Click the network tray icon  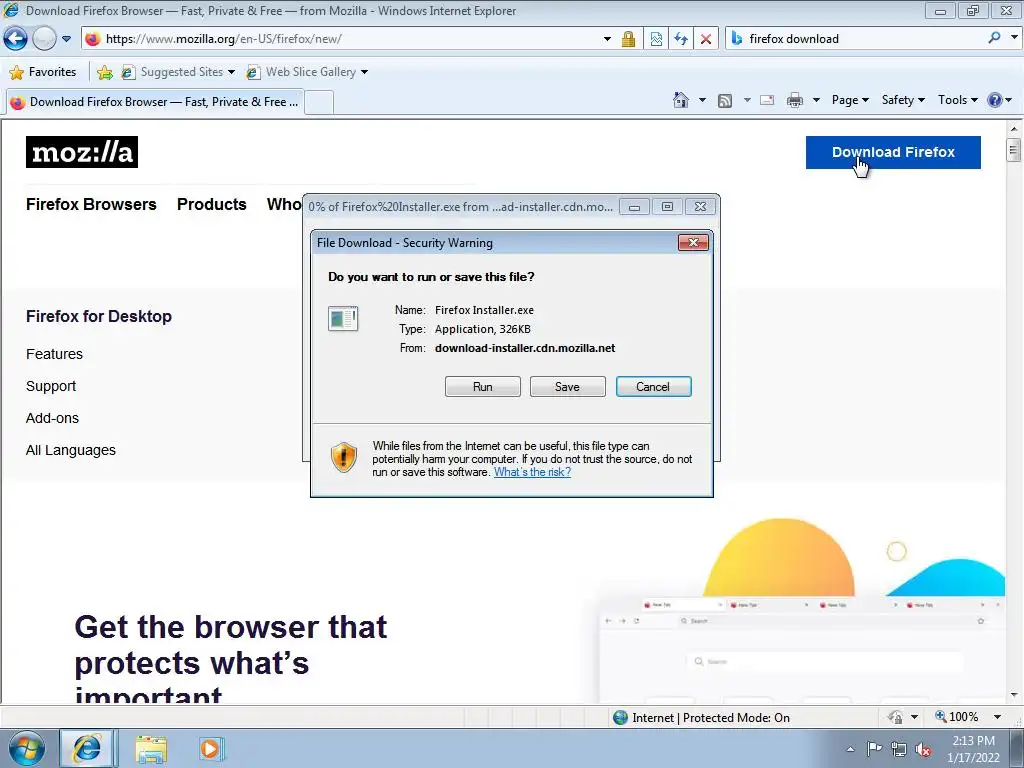tap(899, 750)
